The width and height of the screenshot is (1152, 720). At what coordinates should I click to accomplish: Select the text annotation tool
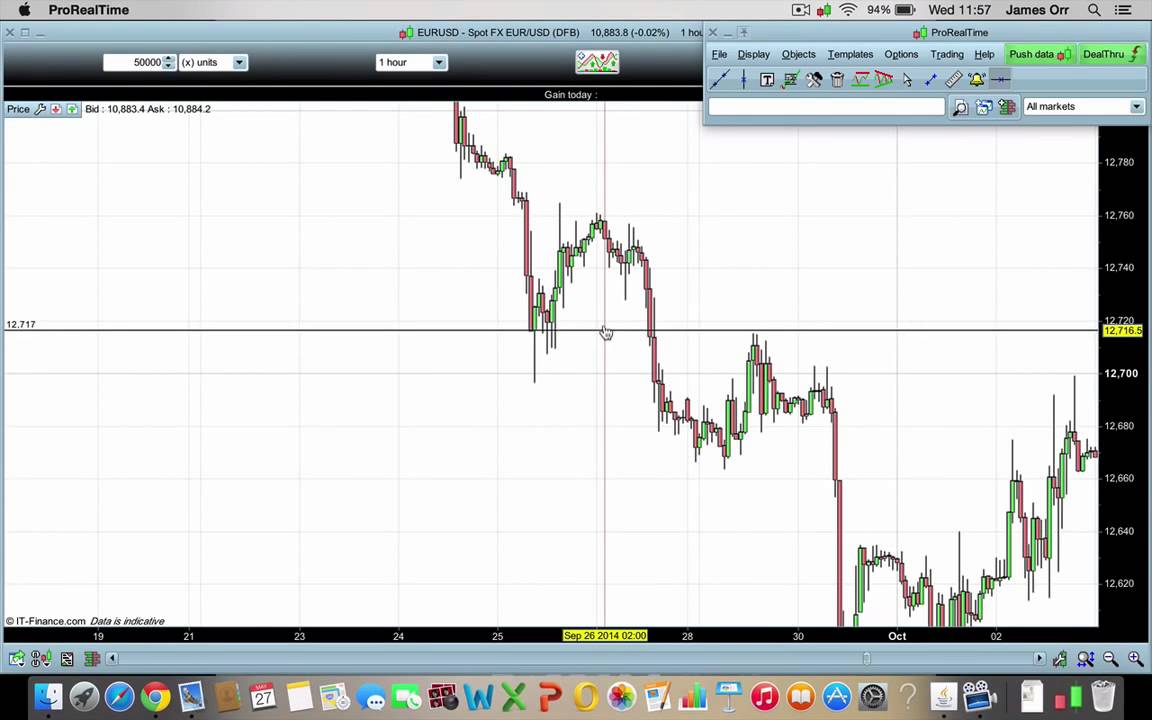[x=766, y=79]
